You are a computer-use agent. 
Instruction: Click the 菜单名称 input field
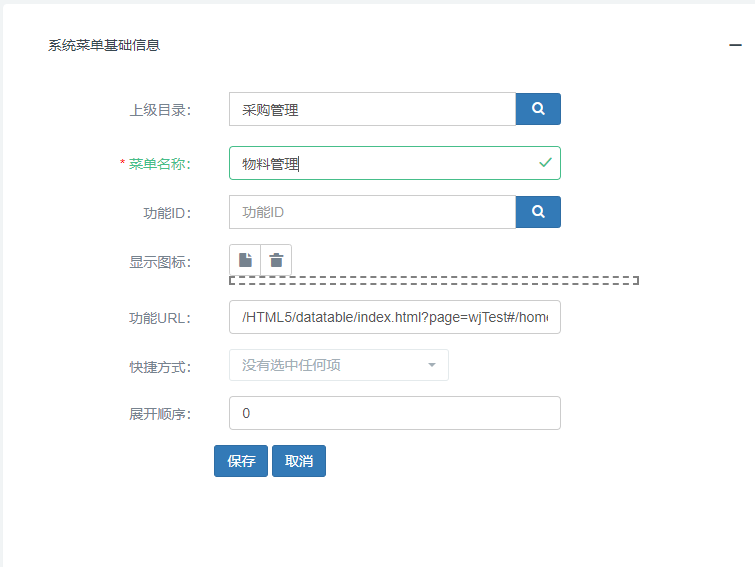395,163
